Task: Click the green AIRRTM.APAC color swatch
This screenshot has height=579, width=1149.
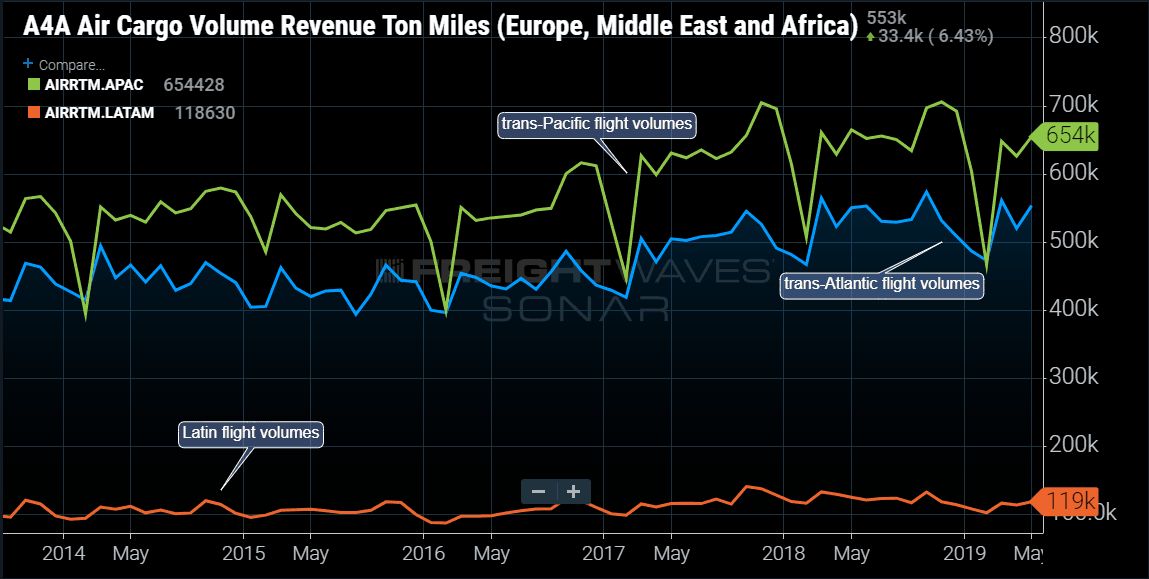Action: [34, 85]
